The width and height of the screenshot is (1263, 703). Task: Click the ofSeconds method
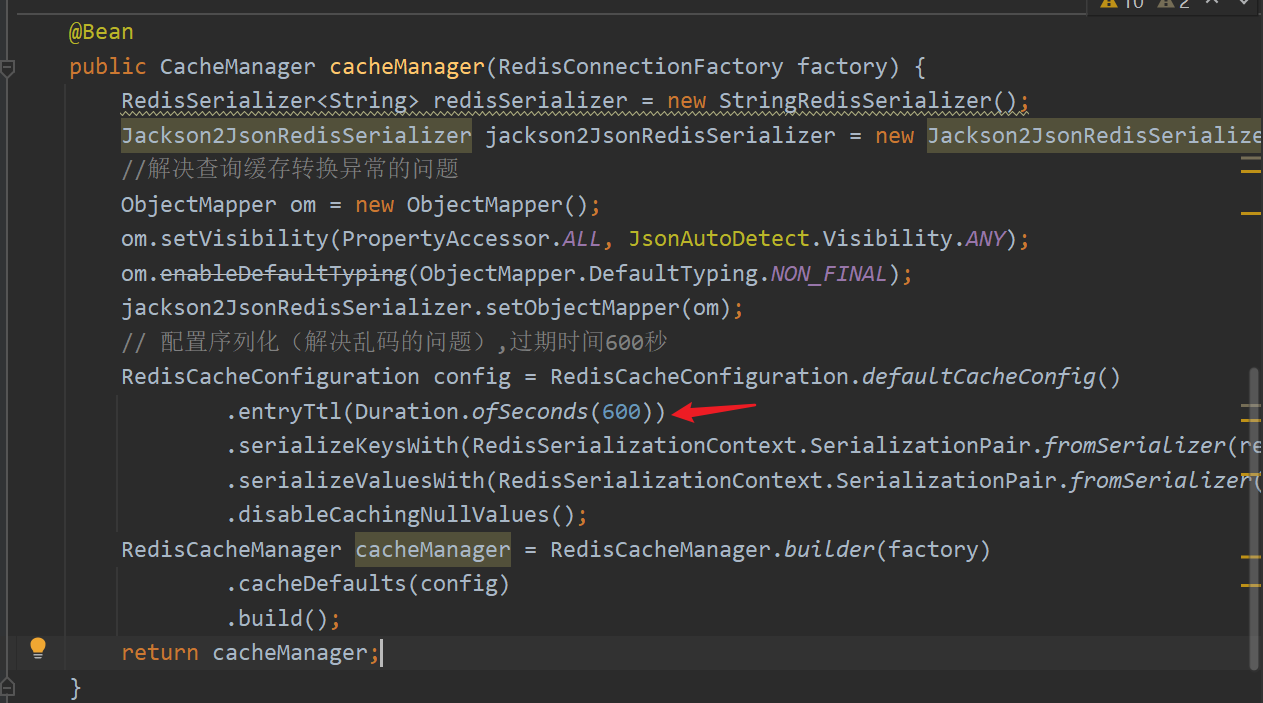[530, 411]
